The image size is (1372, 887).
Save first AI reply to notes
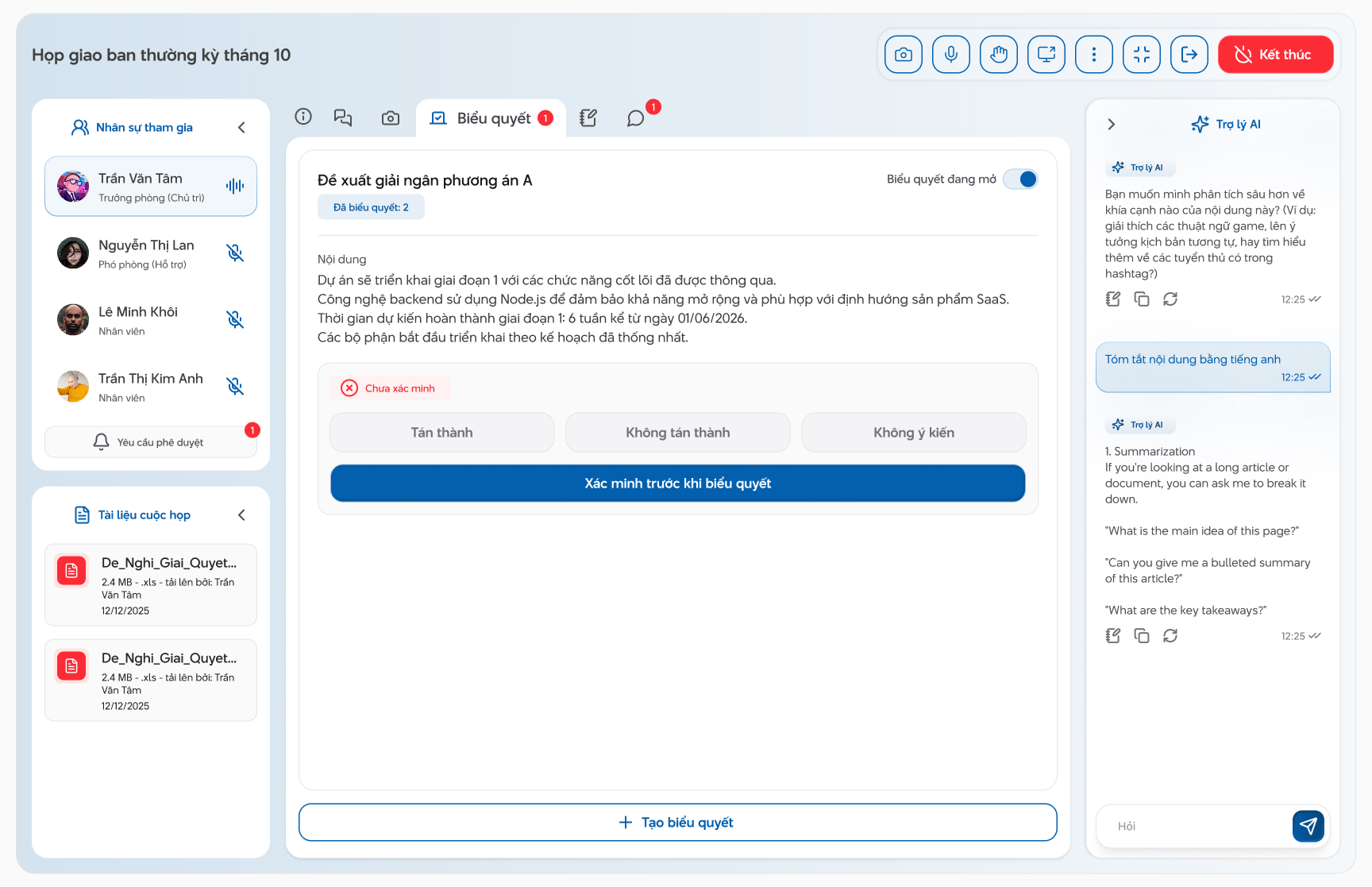(1113, 299)
